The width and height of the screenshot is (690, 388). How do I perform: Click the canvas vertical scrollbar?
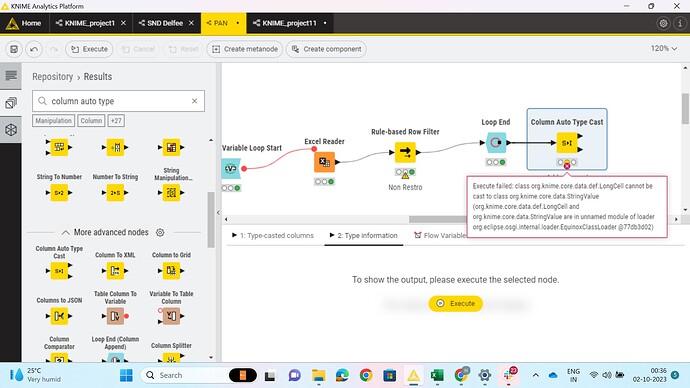(x=685, y=108)
